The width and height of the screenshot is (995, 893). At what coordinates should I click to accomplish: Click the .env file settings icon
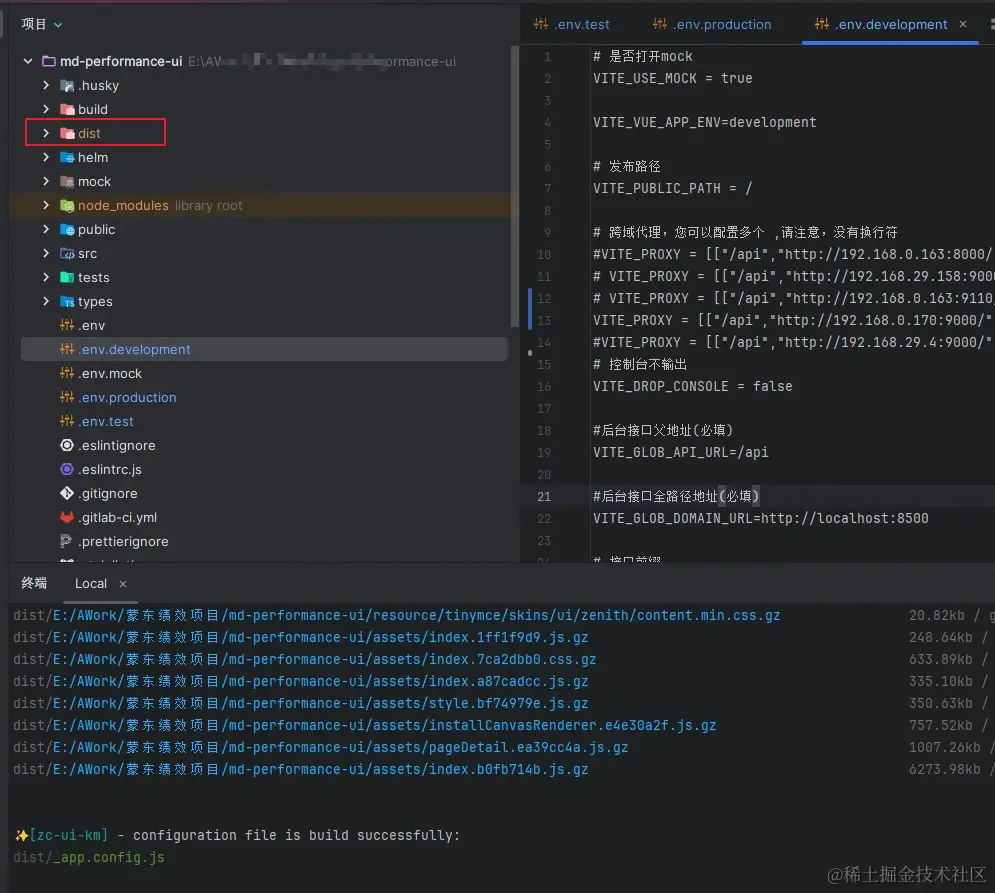(67, 326)
